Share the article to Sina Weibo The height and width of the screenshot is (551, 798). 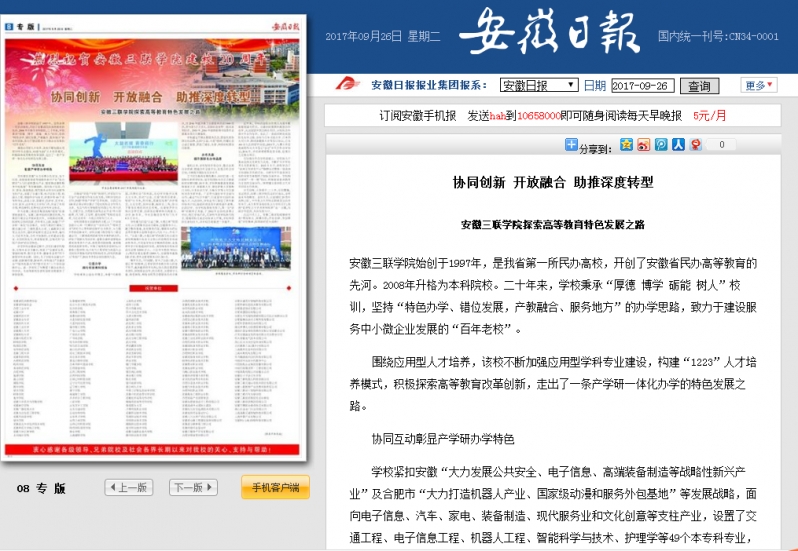(x=643, y=145)
